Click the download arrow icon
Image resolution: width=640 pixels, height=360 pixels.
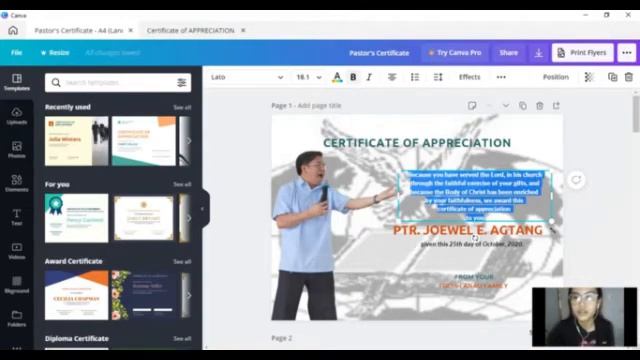pyautogui.click(x=539, y=53)
